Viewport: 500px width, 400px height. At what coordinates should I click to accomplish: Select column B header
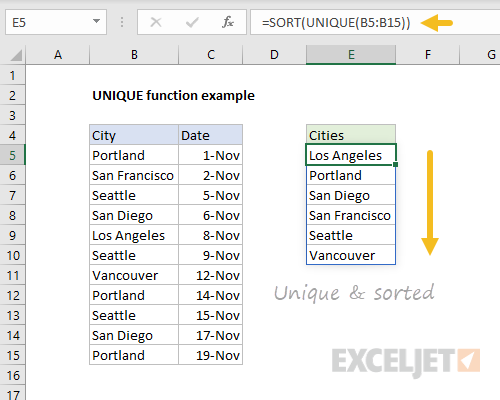(x=134, y=54)
